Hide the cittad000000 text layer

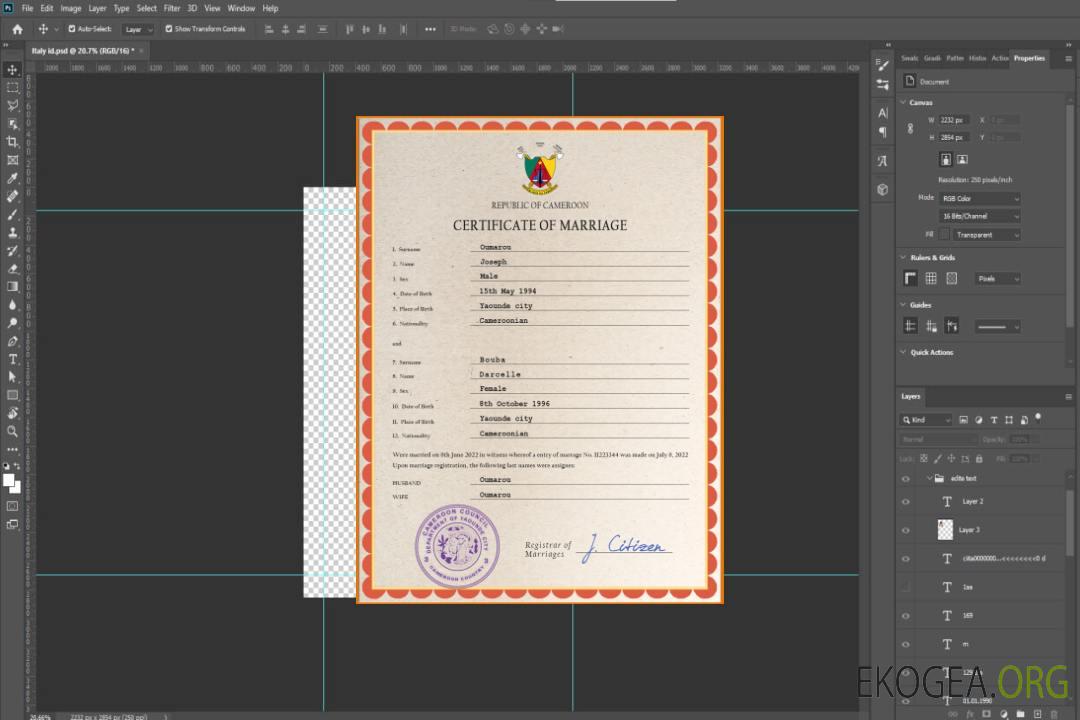click(x=906, y=559)
